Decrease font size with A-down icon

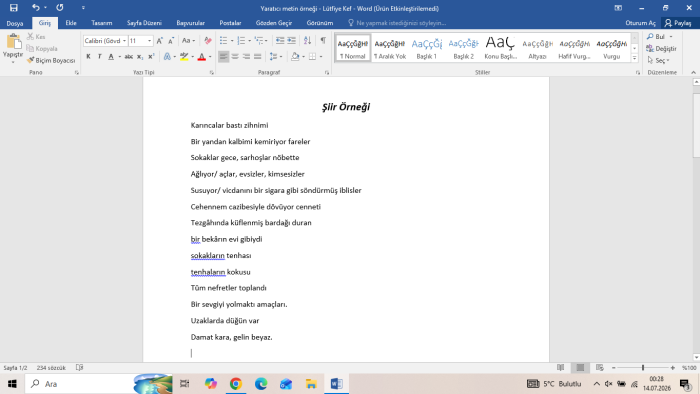click(171, 41)
